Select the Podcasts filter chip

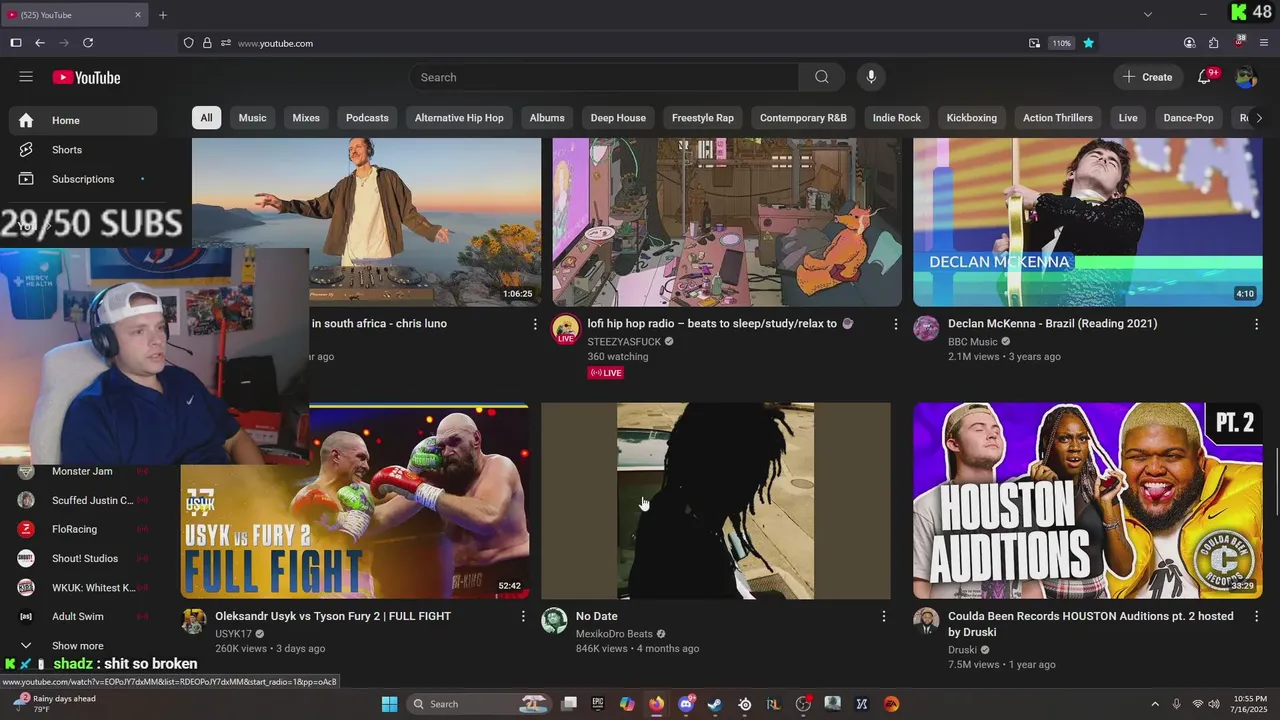click(367, 118)
